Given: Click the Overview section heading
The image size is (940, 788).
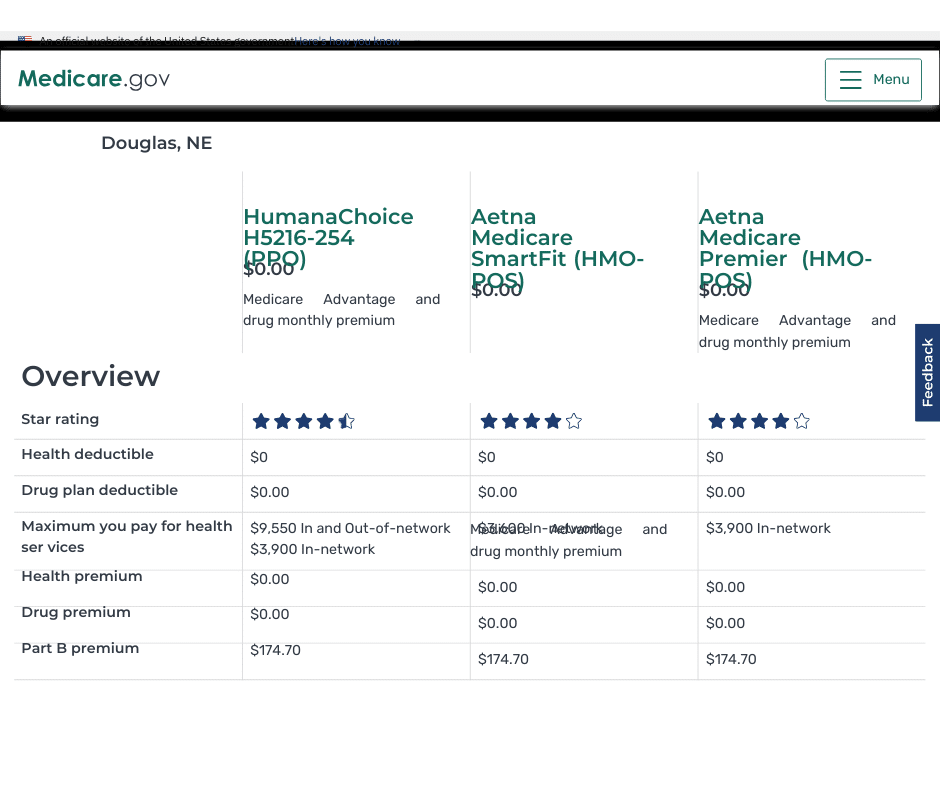Looking at the screenshot, I should pyautogui.click(x=90, y=376).
